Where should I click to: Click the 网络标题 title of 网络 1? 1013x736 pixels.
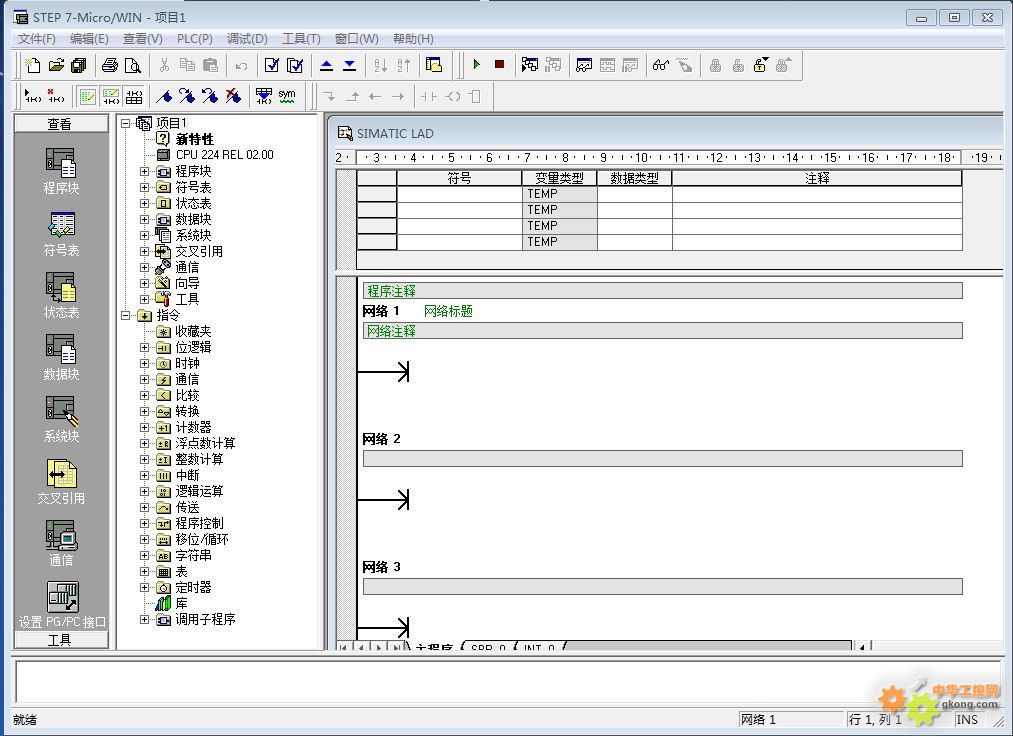[448, 311]
